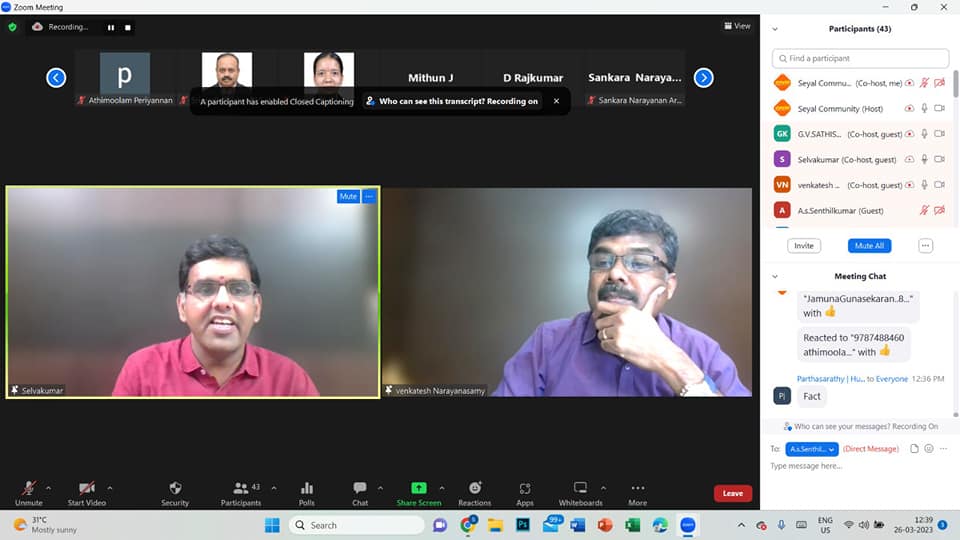Open the View menu at top right

(737, 26)
